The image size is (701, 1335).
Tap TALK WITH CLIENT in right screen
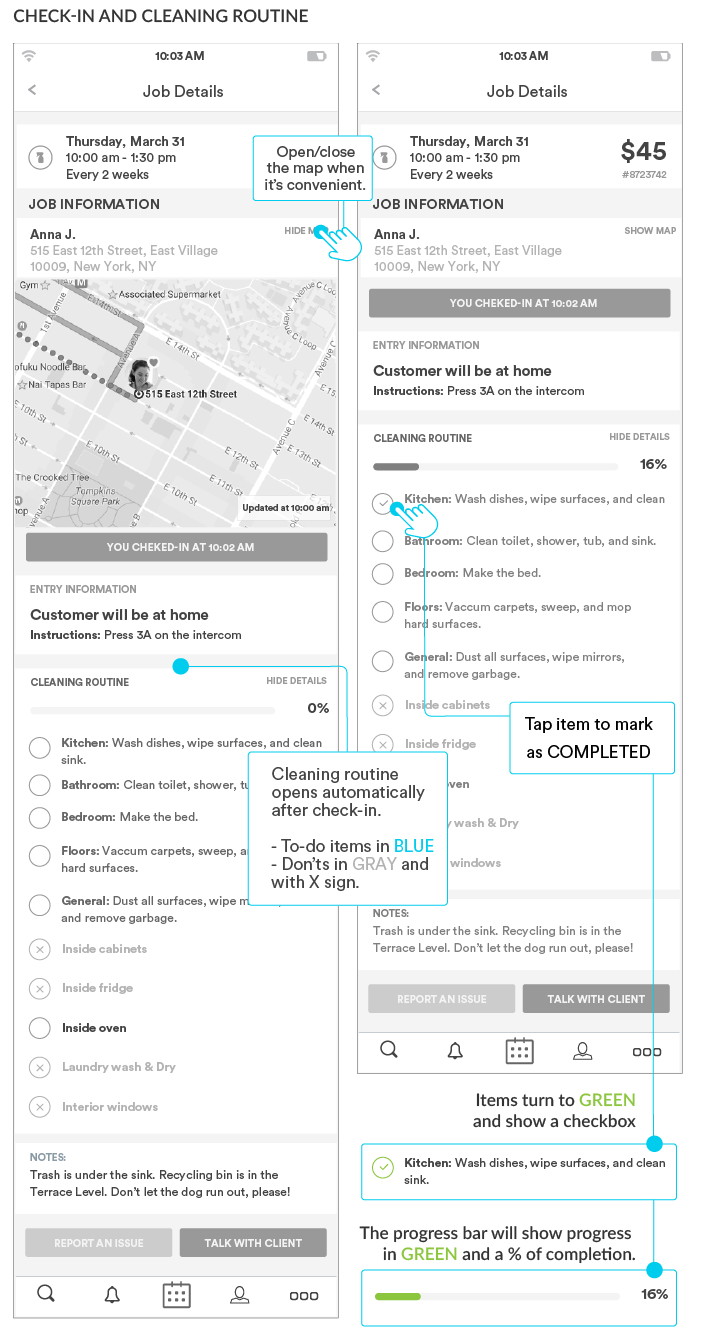(596, 999)
